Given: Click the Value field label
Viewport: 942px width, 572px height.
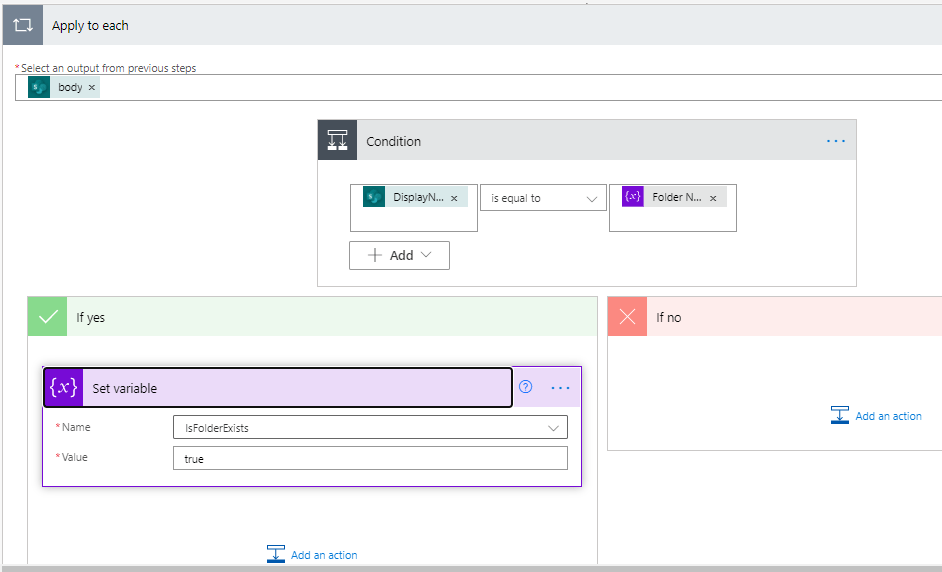Looking at the screenshot, I should point(74,457).
